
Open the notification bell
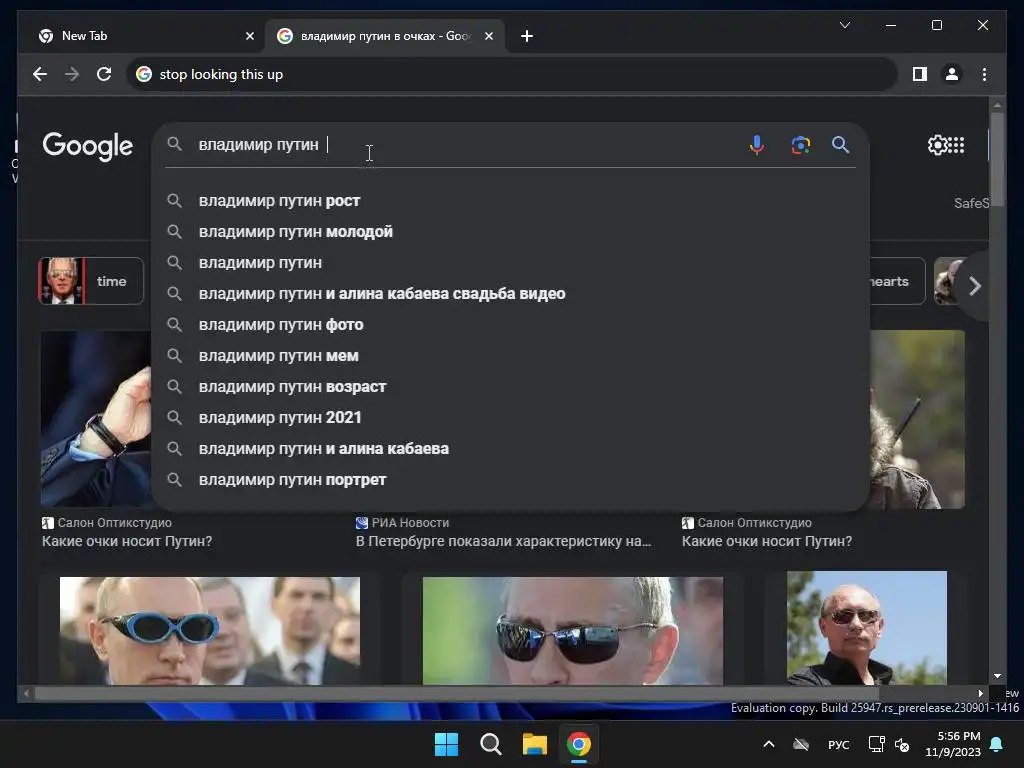click(997, 744)
